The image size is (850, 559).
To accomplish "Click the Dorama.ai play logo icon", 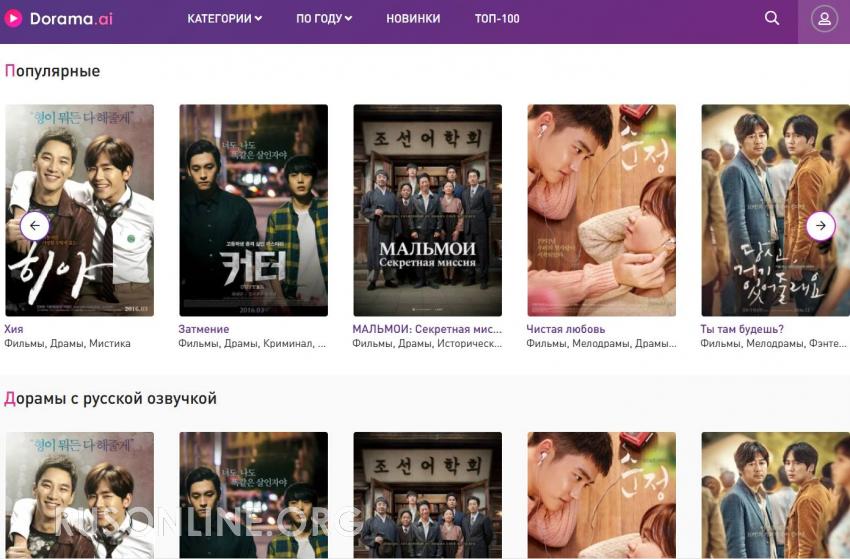I will click(x=13, y=18).
